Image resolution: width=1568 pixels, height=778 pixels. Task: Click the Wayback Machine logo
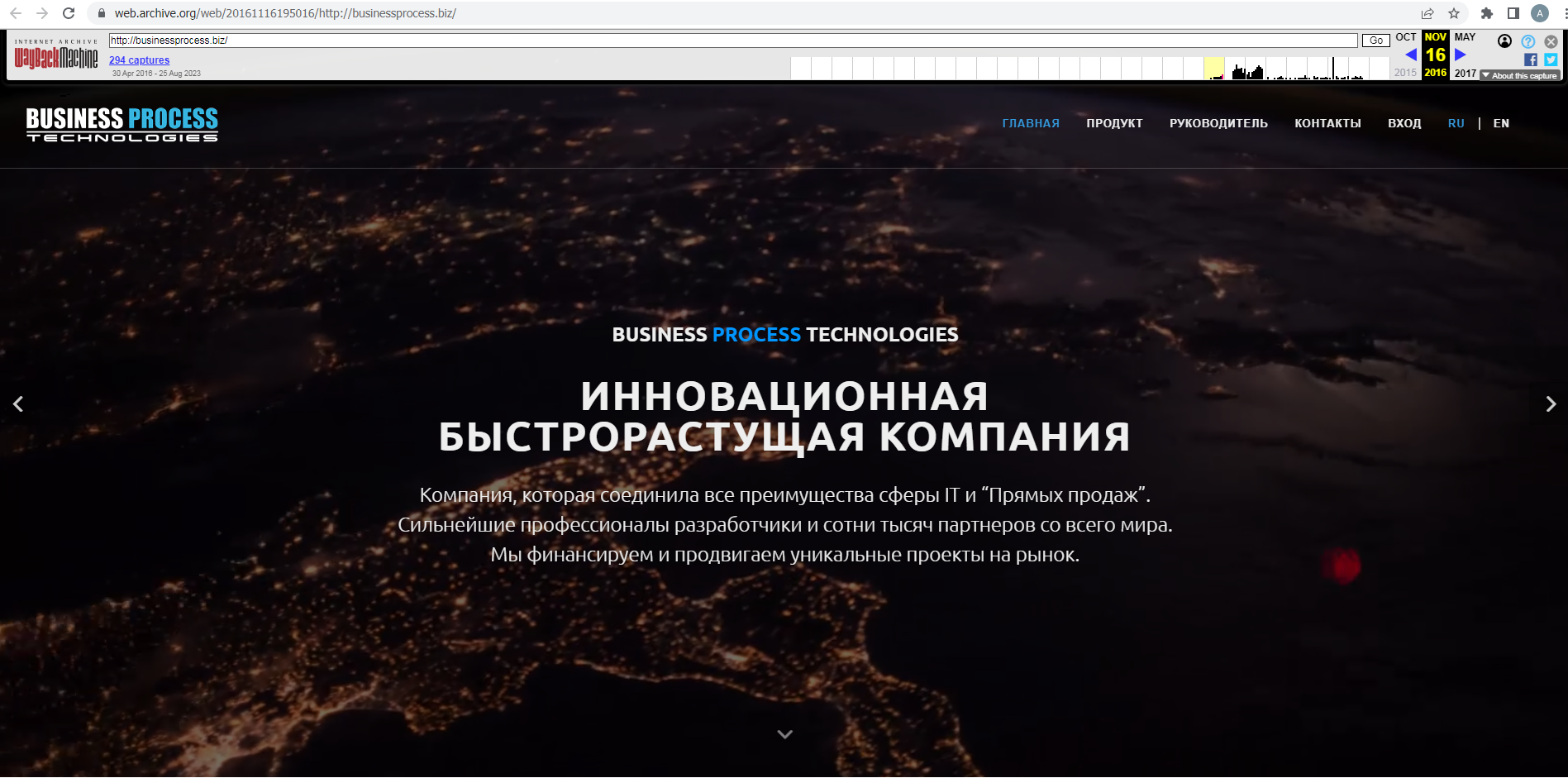pyautogui.click(x=56, y=55)
